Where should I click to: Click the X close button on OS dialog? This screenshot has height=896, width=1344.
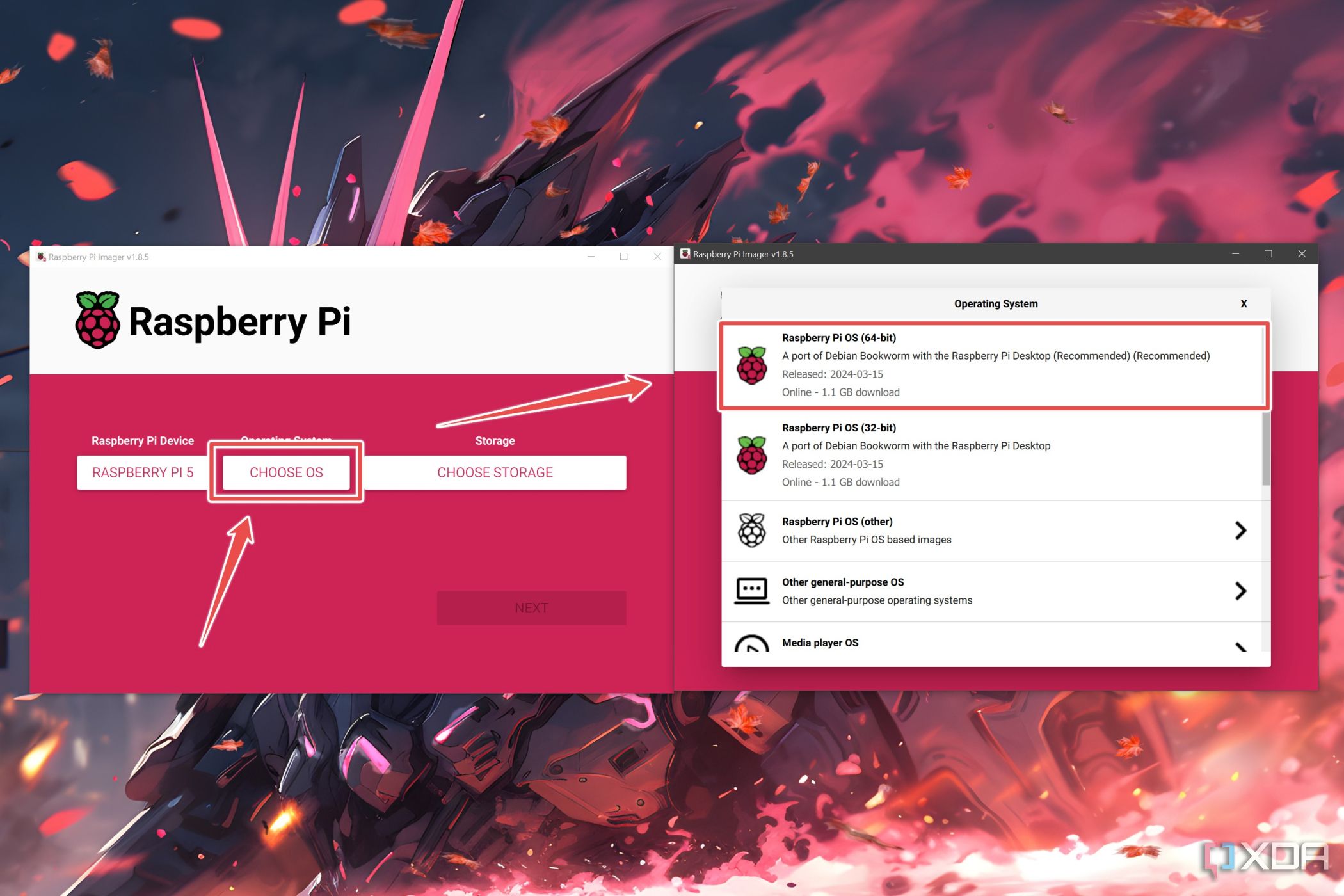tap(1244, 302)
